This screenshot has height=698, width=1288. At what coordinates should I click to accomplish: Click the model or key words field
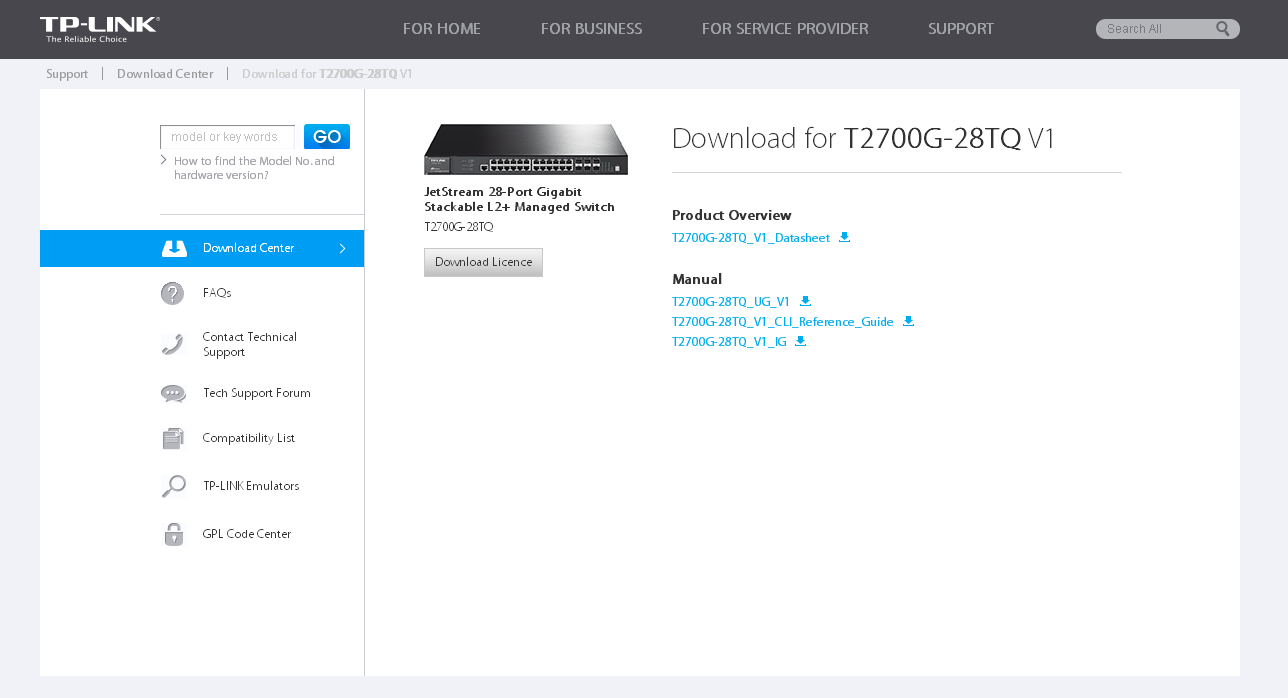click(227, 137)
